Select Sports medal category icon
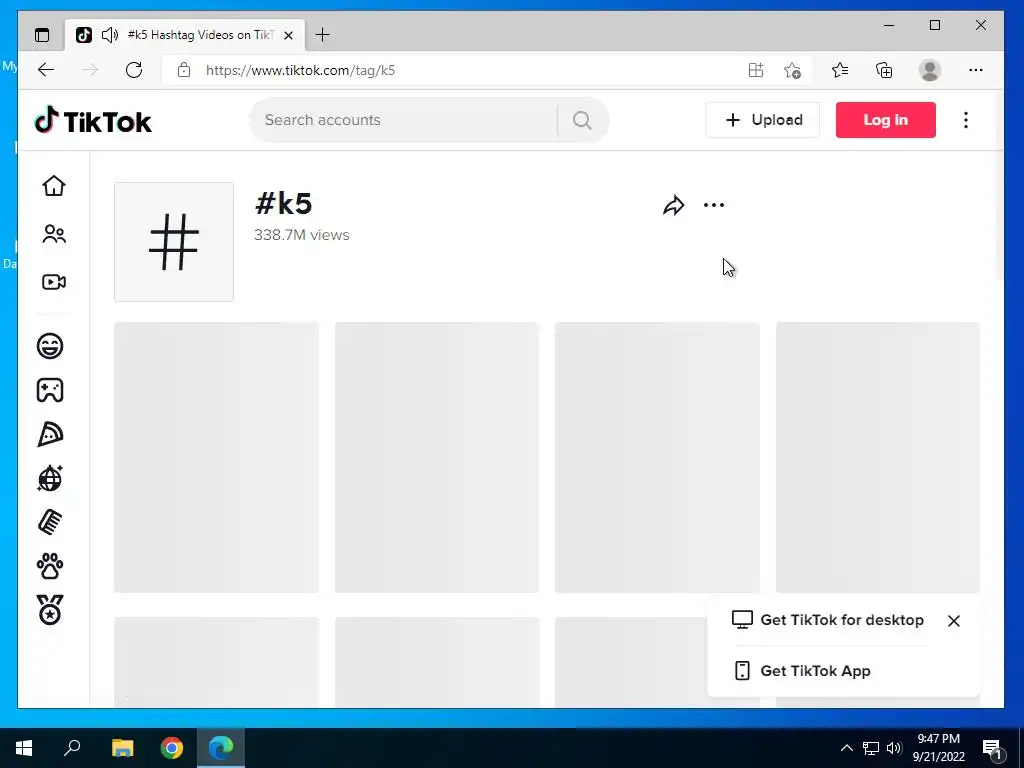 point(50,610)
